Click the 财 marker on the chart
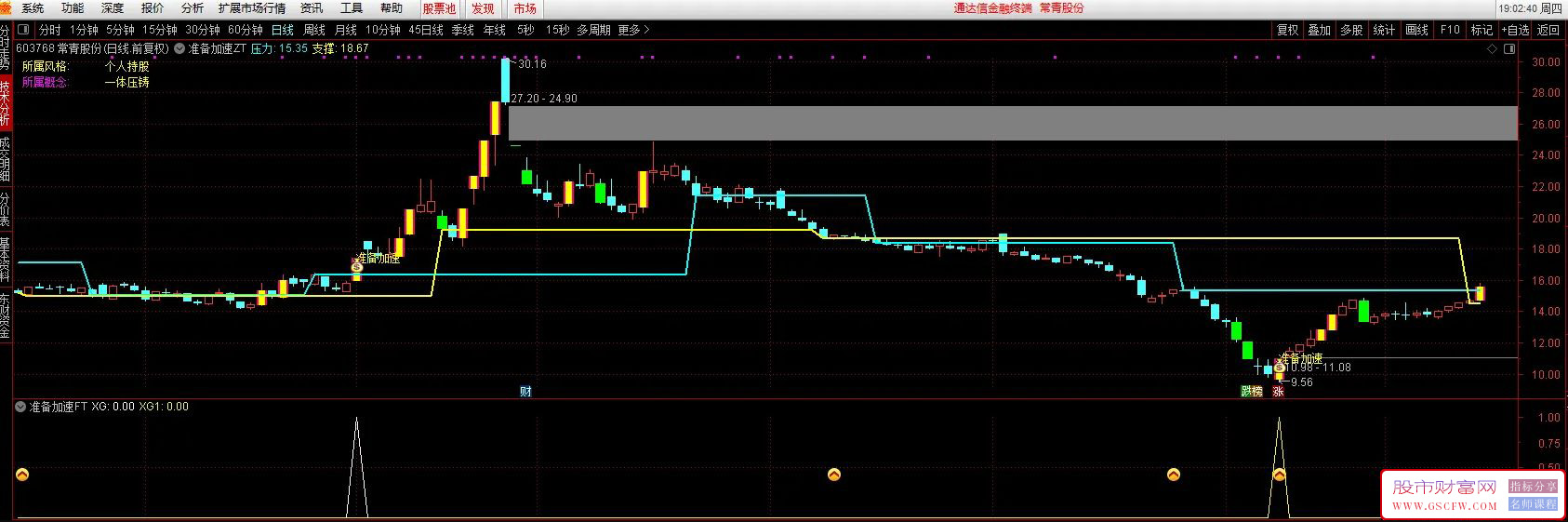 click(525, 392)
